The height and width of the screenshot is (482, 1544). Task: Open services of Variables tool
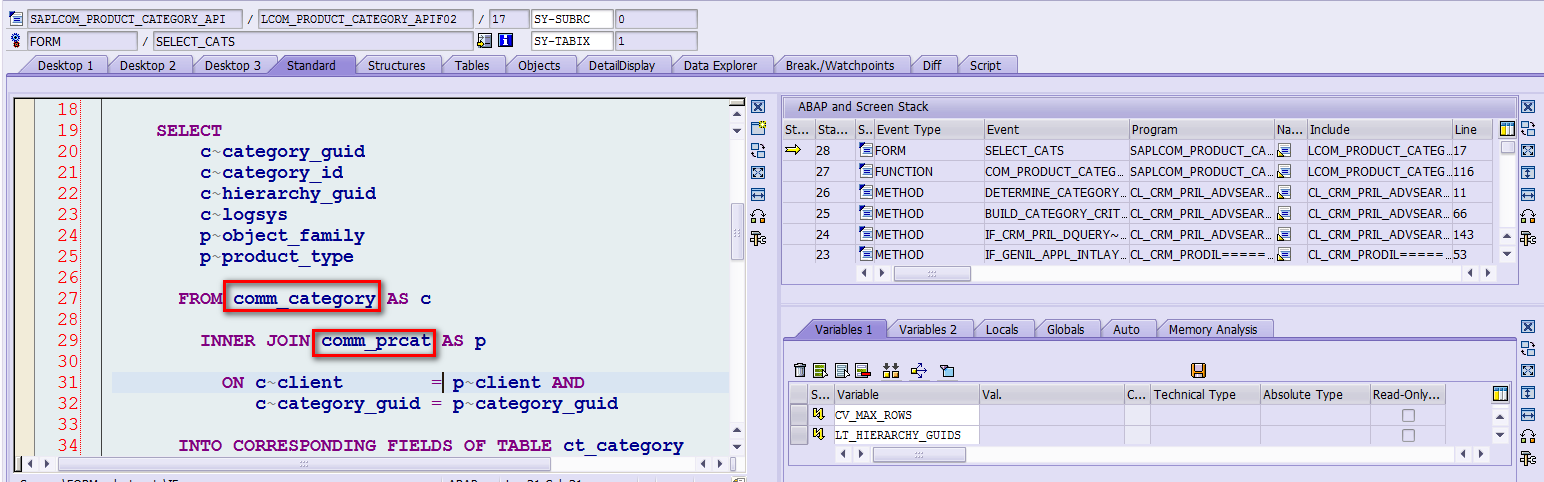pyautogui.click(x=1527, y=436)
